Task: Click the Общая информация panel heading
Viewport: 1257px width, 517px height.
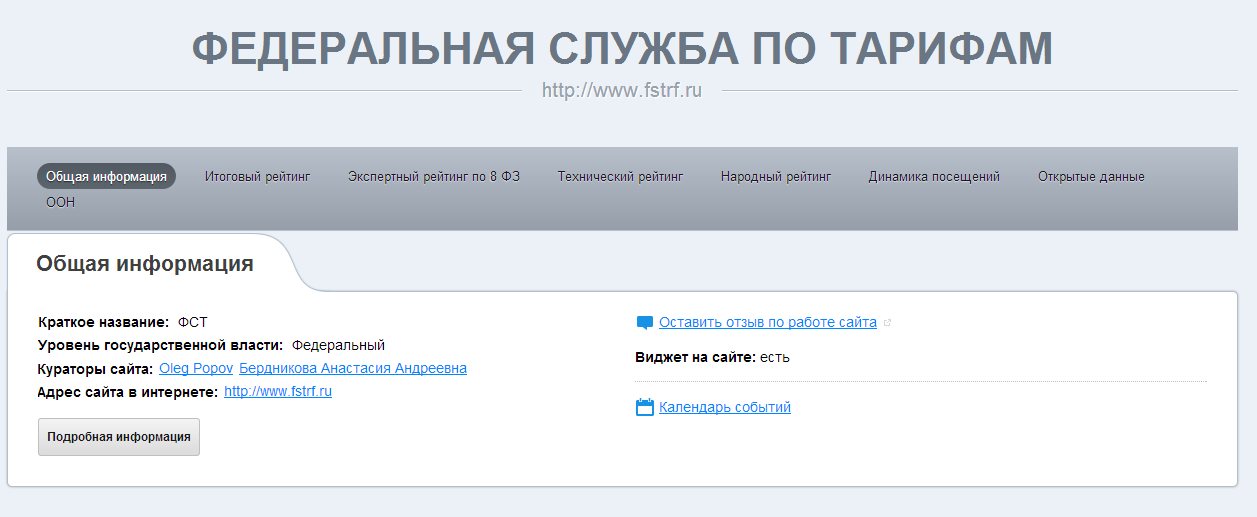Action: pyautogui.click(x=145, y=264)
